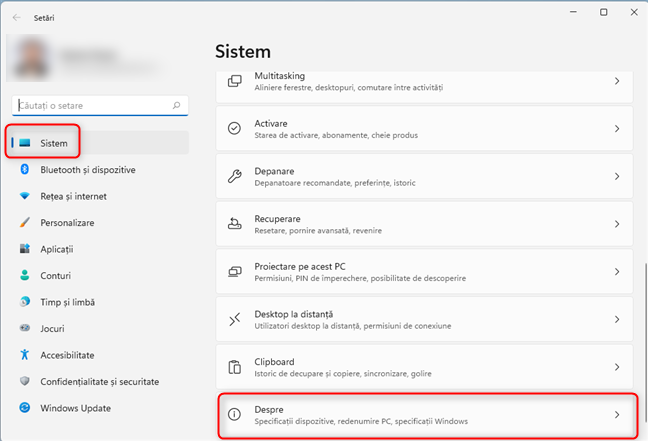Open Proiectare pe acest PC

point(425,272)
